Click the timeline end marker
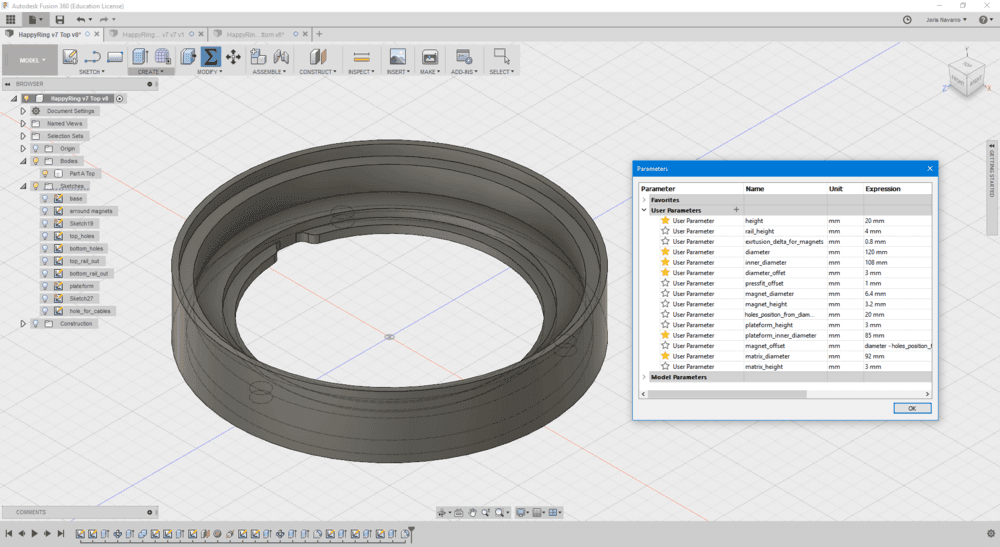The image size is (1000, 547). (411, 534)
